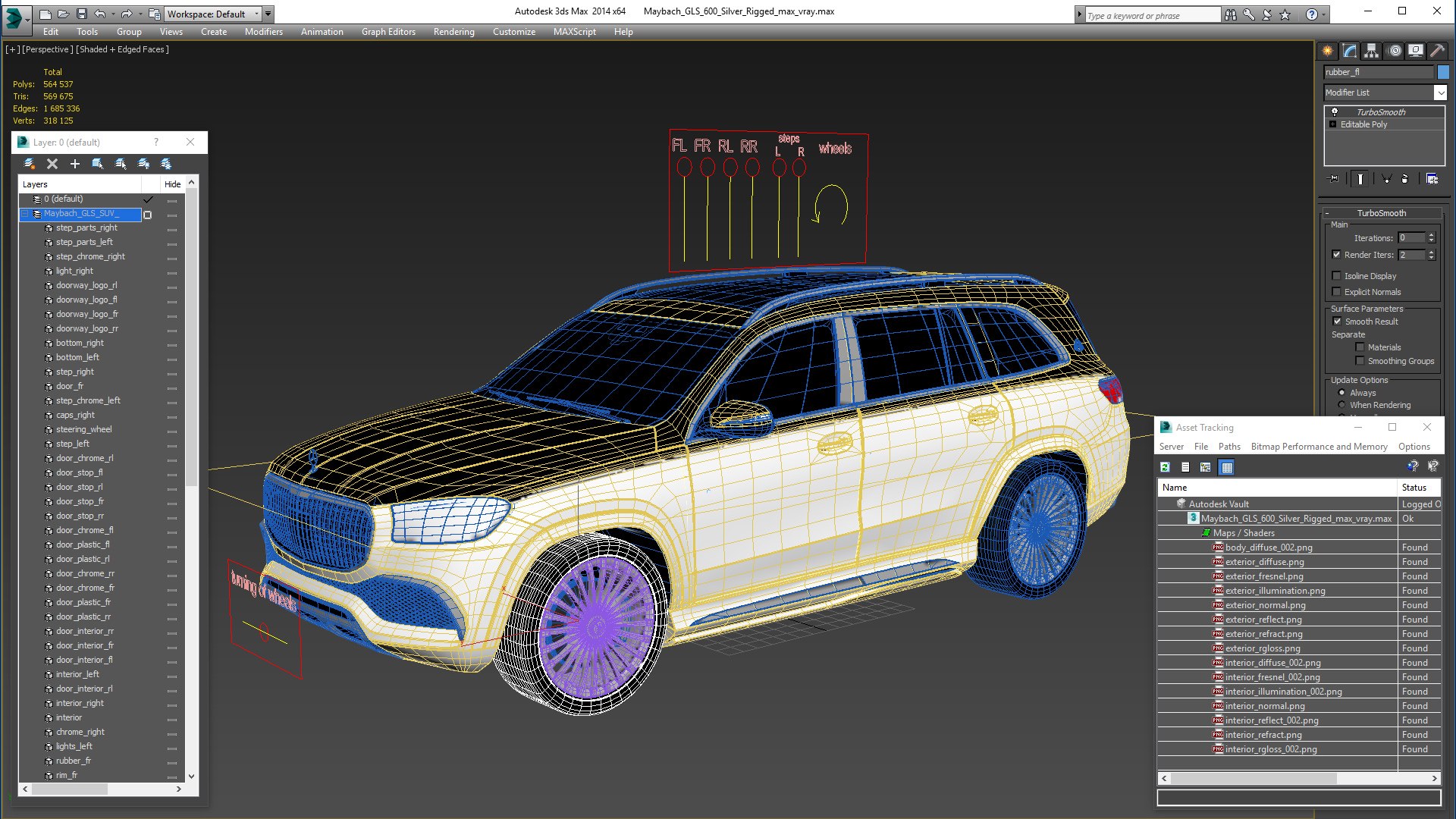The width and height of the screenshot is (1456, 819).
Task: Click the Redo arrow icon
Action: click(x=127, y=14)
